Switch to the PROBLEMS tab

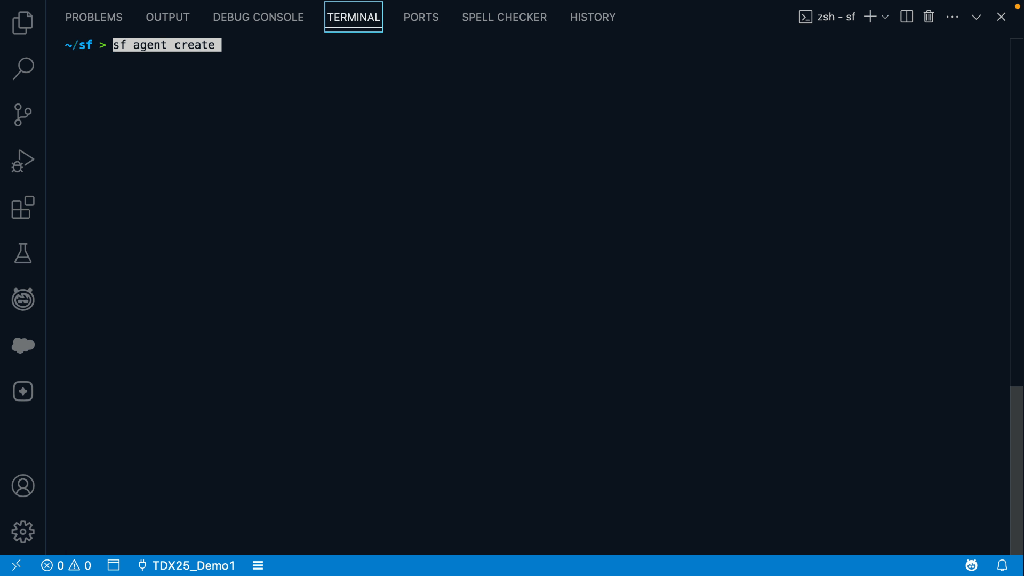click(x=94, y=17)
